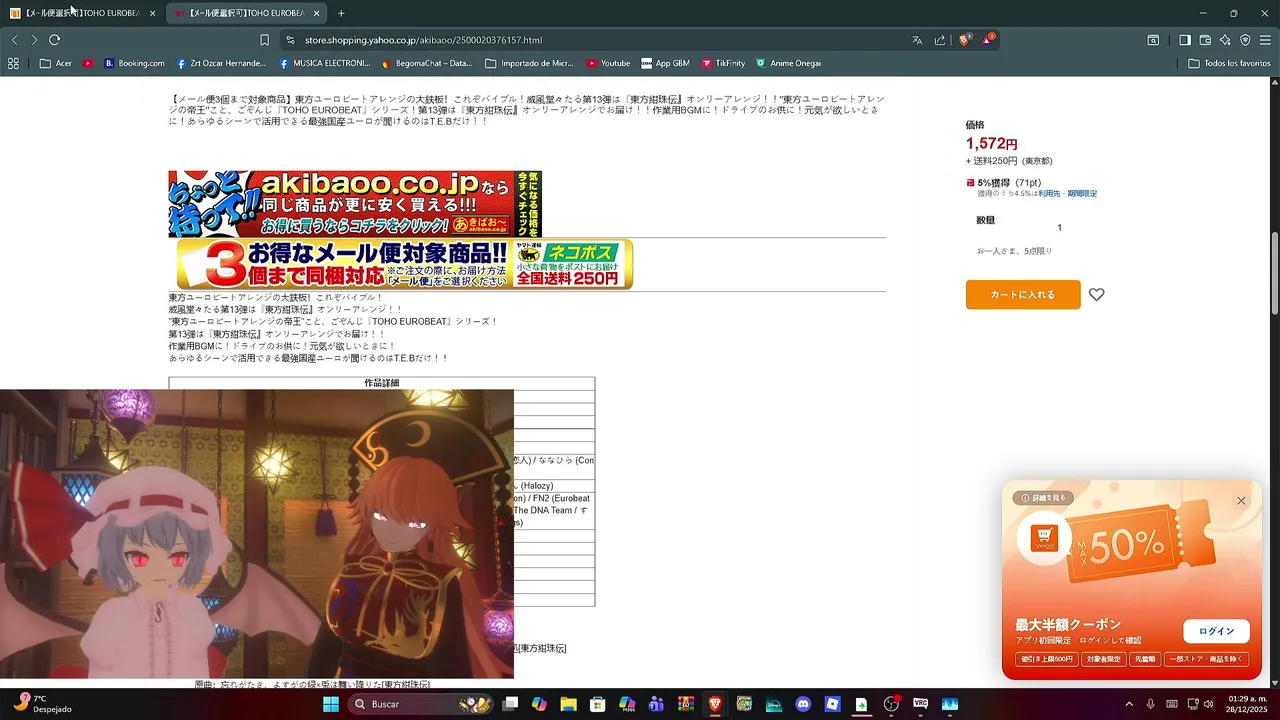This screenshot has height=720, width=1280.
Task: Open WinRAR icon in the taskbar
Action: pyautogui.click(x=686, y=704)
